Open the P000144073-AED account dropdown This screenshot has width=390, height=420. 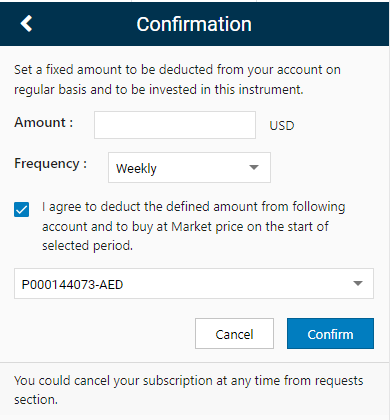[194, 284]
